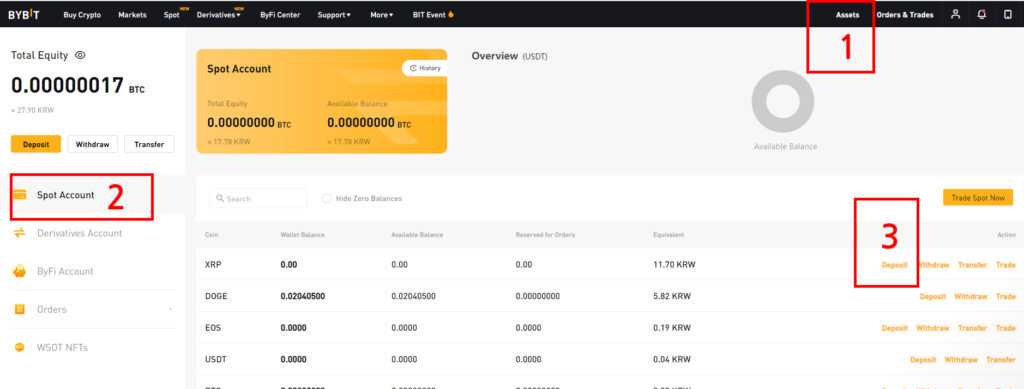Click the USDT coin name

(x=215, y=360)
